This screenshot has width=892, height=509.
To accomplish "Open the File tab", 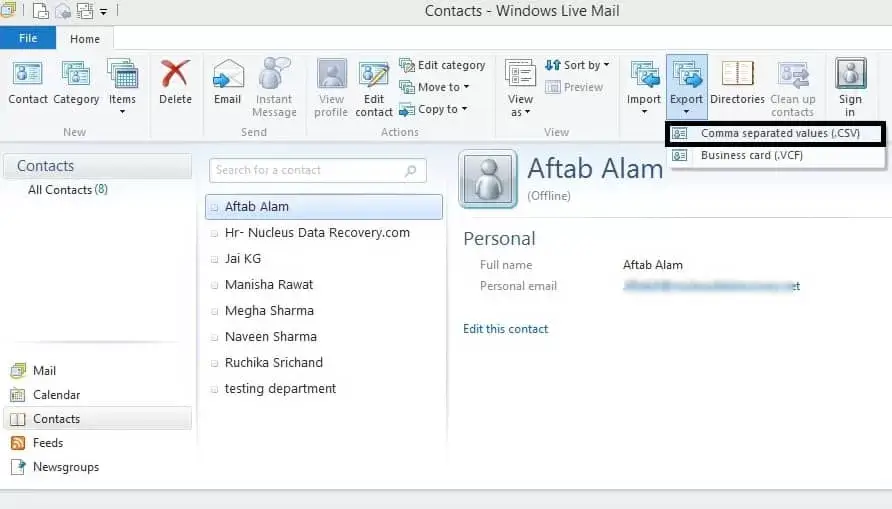I will [28, 38].
